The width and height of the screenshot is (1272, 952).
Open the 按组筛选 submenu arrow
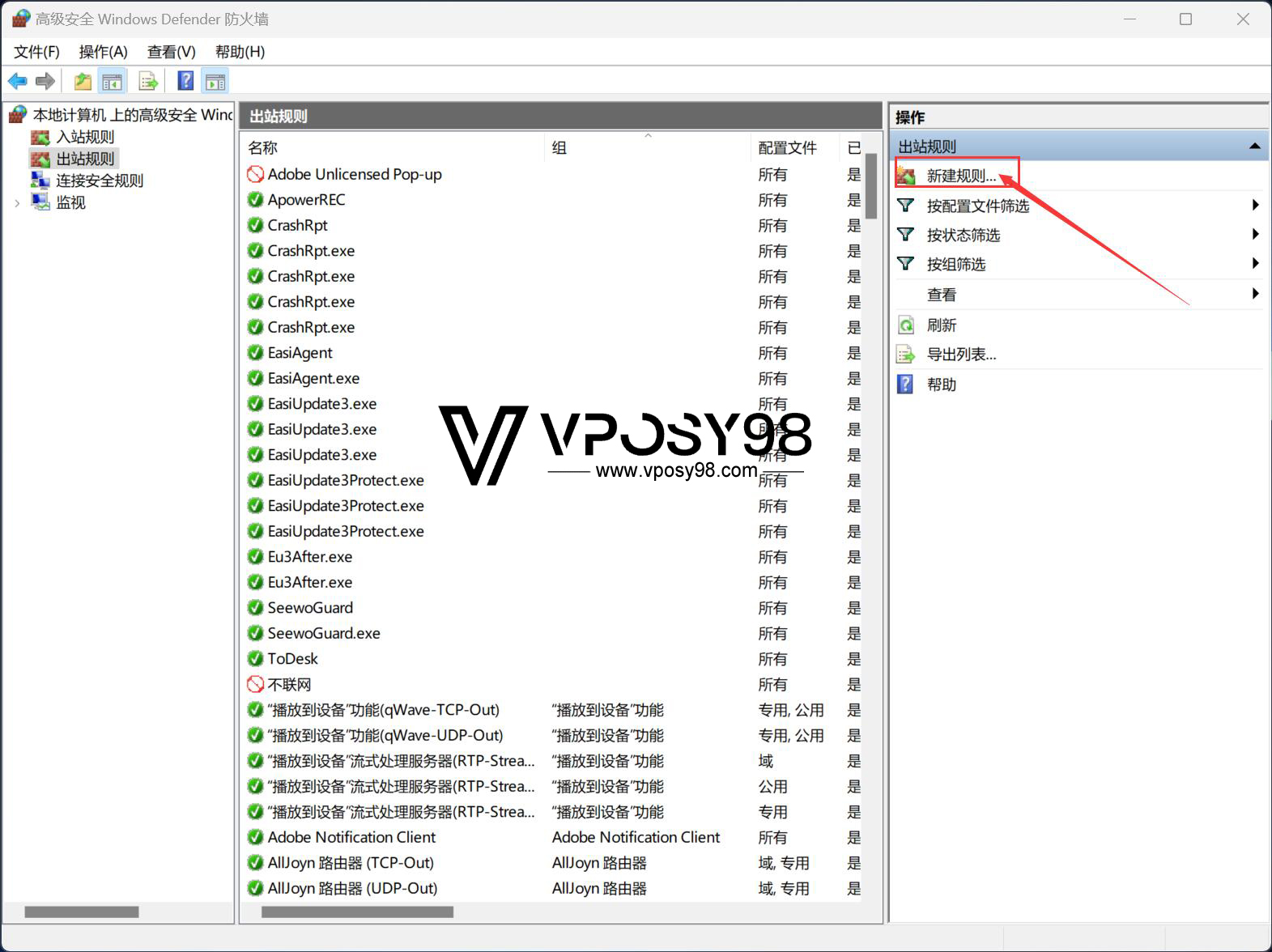point(1255,264)
